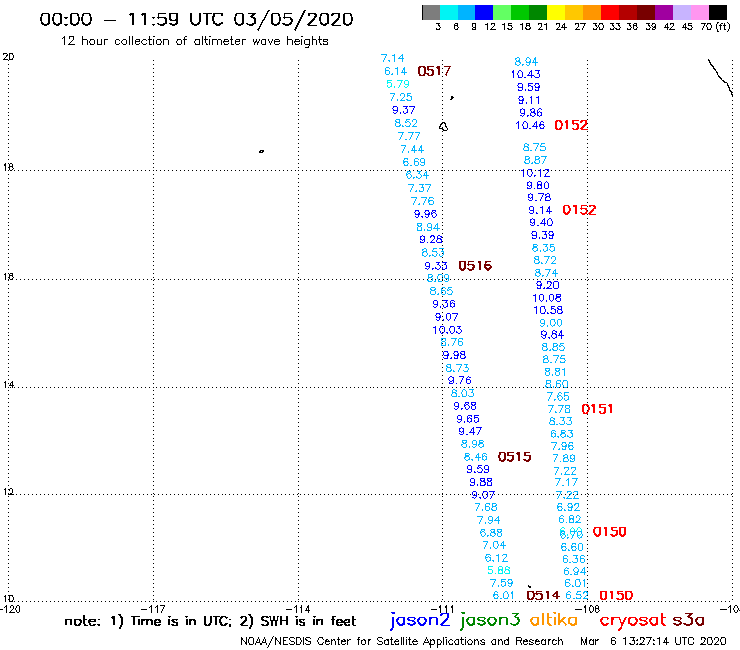Click the gray 3 ft legend swatch
Viewport: 740px width, 650px height.
[x=431, y=12]
